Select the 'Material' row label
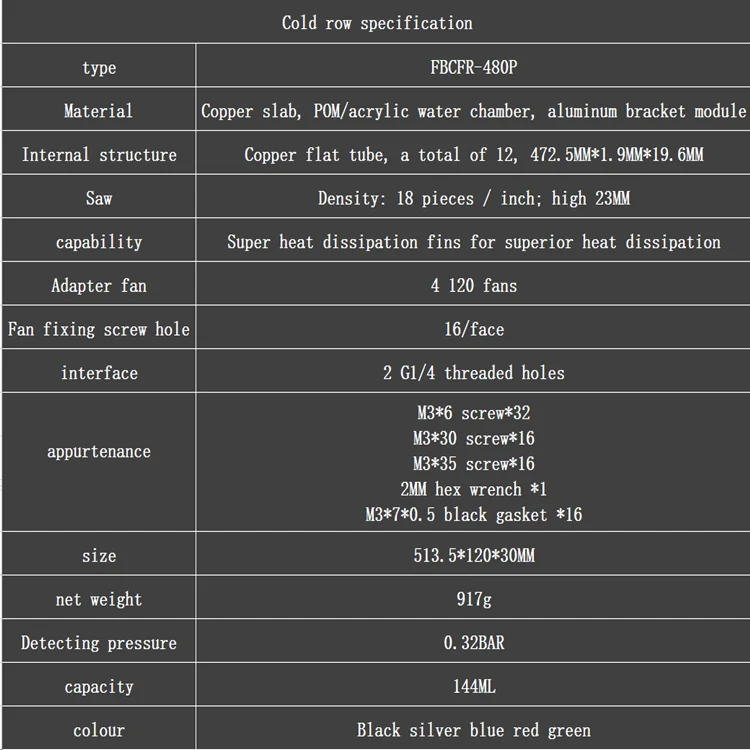 (x=99, y=111)
